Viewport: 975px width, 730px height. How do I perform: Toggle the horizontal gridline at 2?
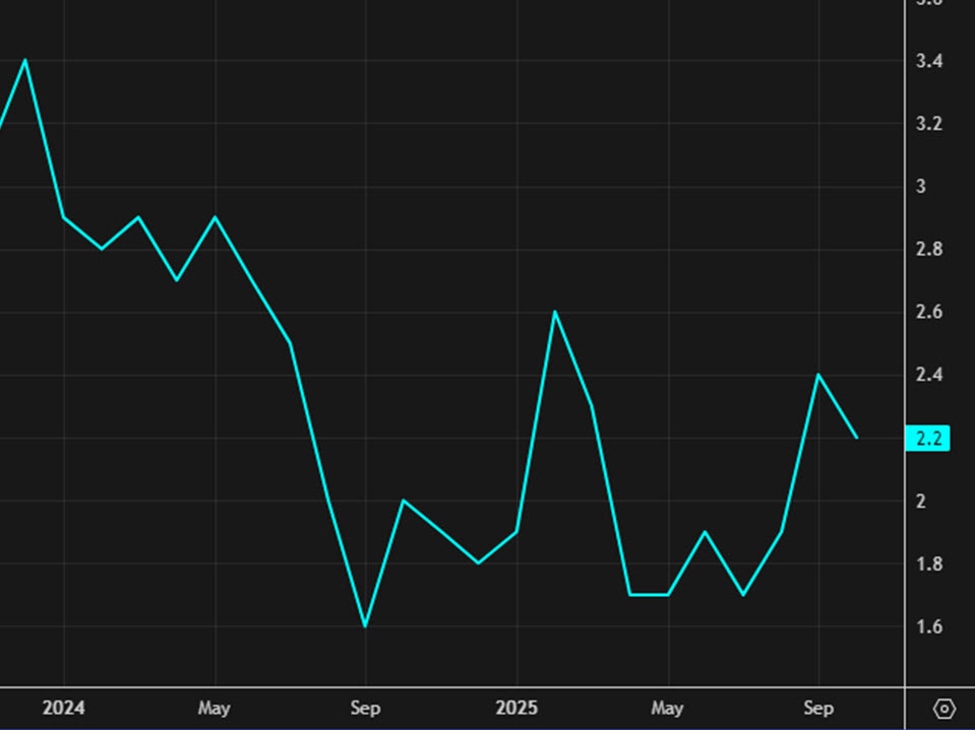pyautogui.click(x=450, y=498)
